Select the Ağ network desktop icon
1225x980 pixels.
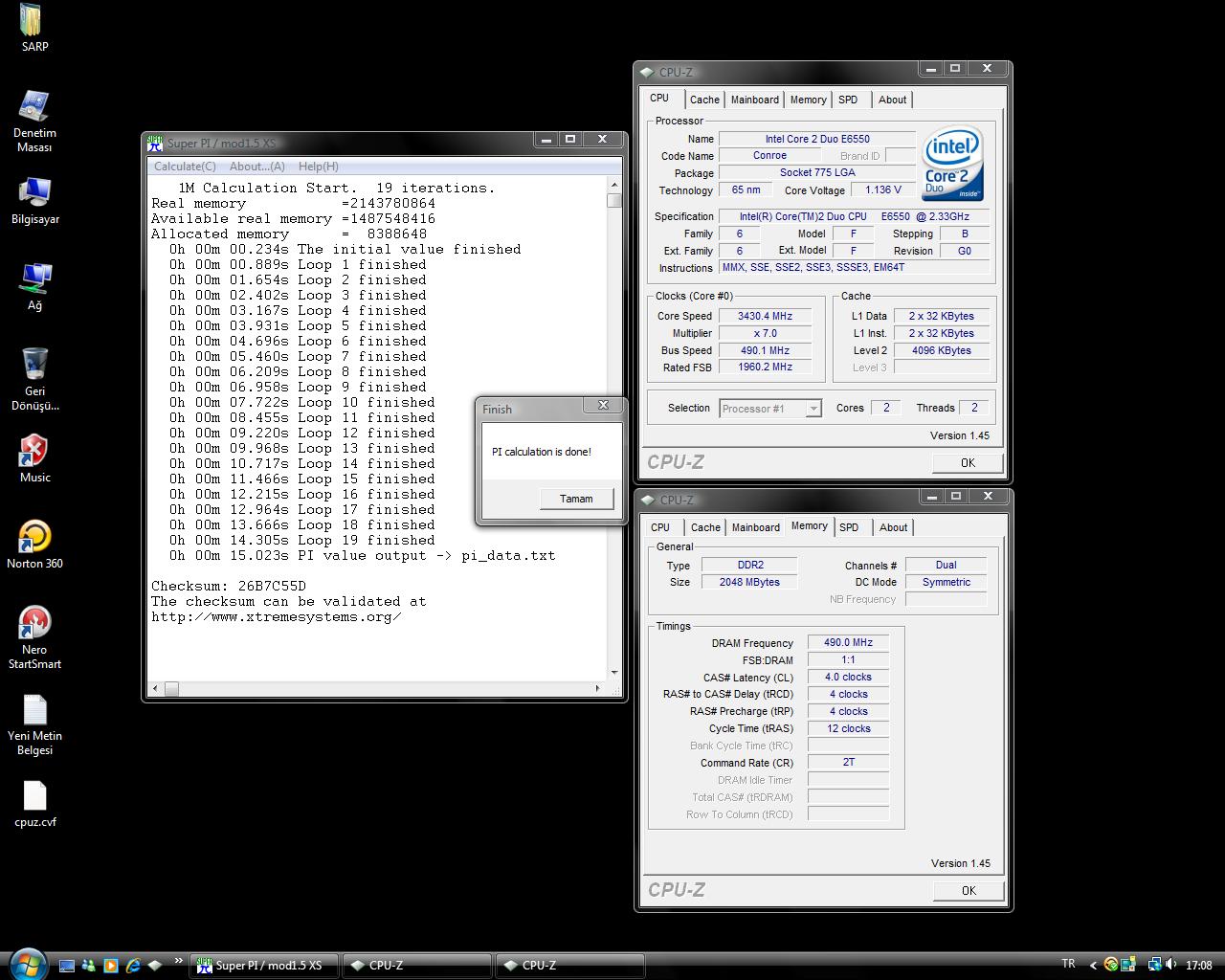point(34,287)
